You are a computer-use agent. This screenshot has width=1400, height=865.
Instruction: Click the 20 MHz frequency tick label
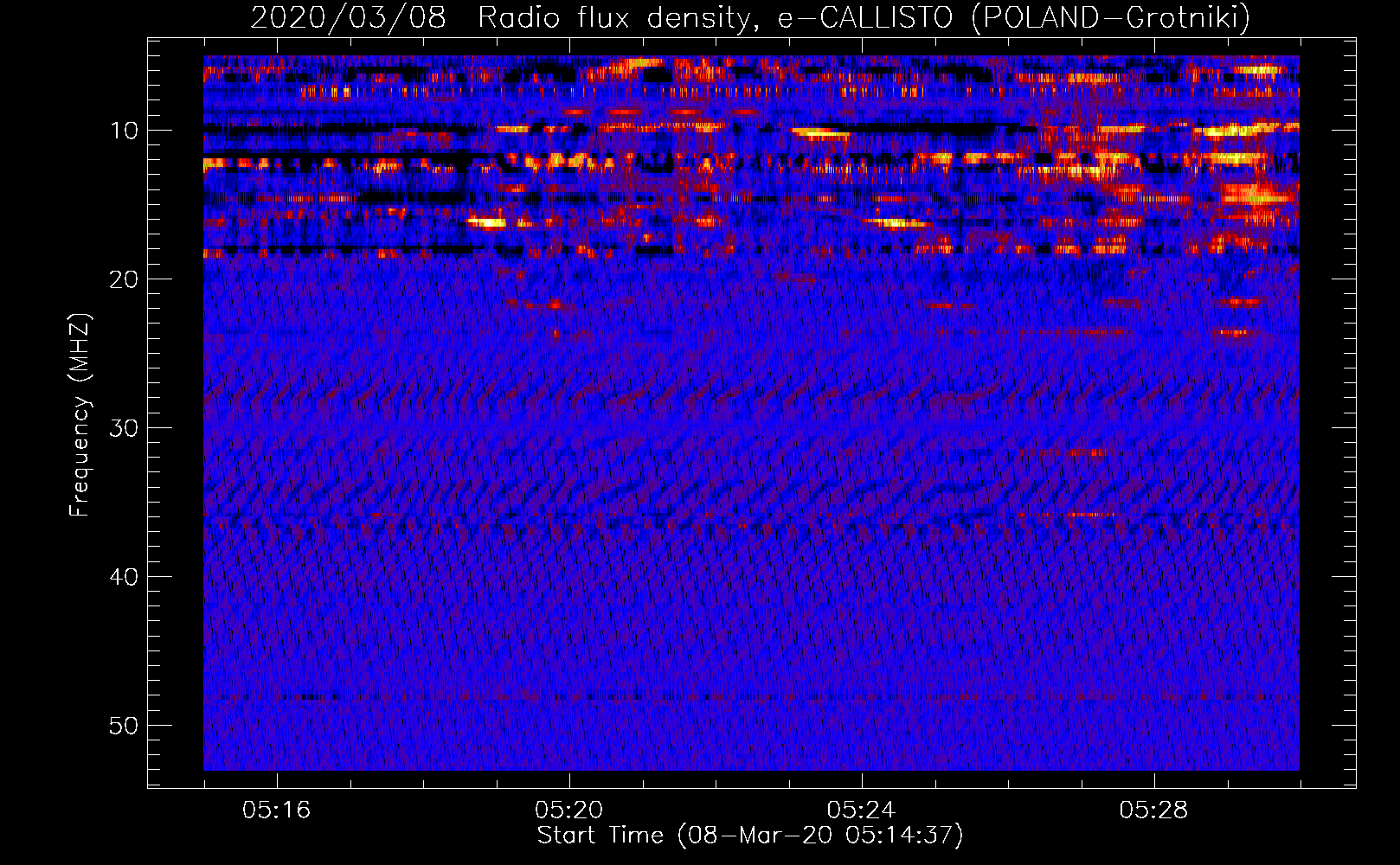coord(125,279)
